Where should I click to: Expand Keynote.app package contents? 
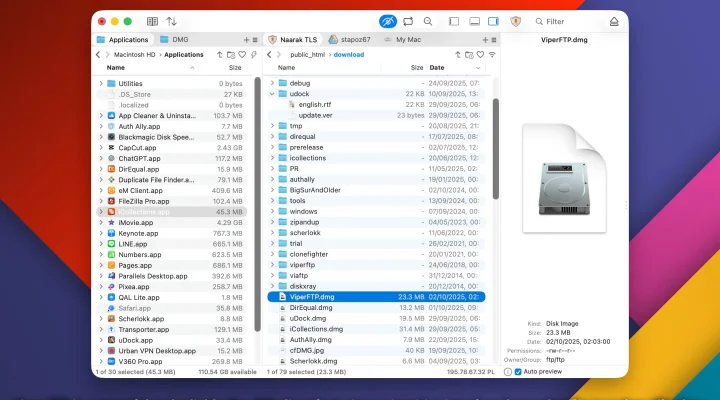(x=101, y=233)
